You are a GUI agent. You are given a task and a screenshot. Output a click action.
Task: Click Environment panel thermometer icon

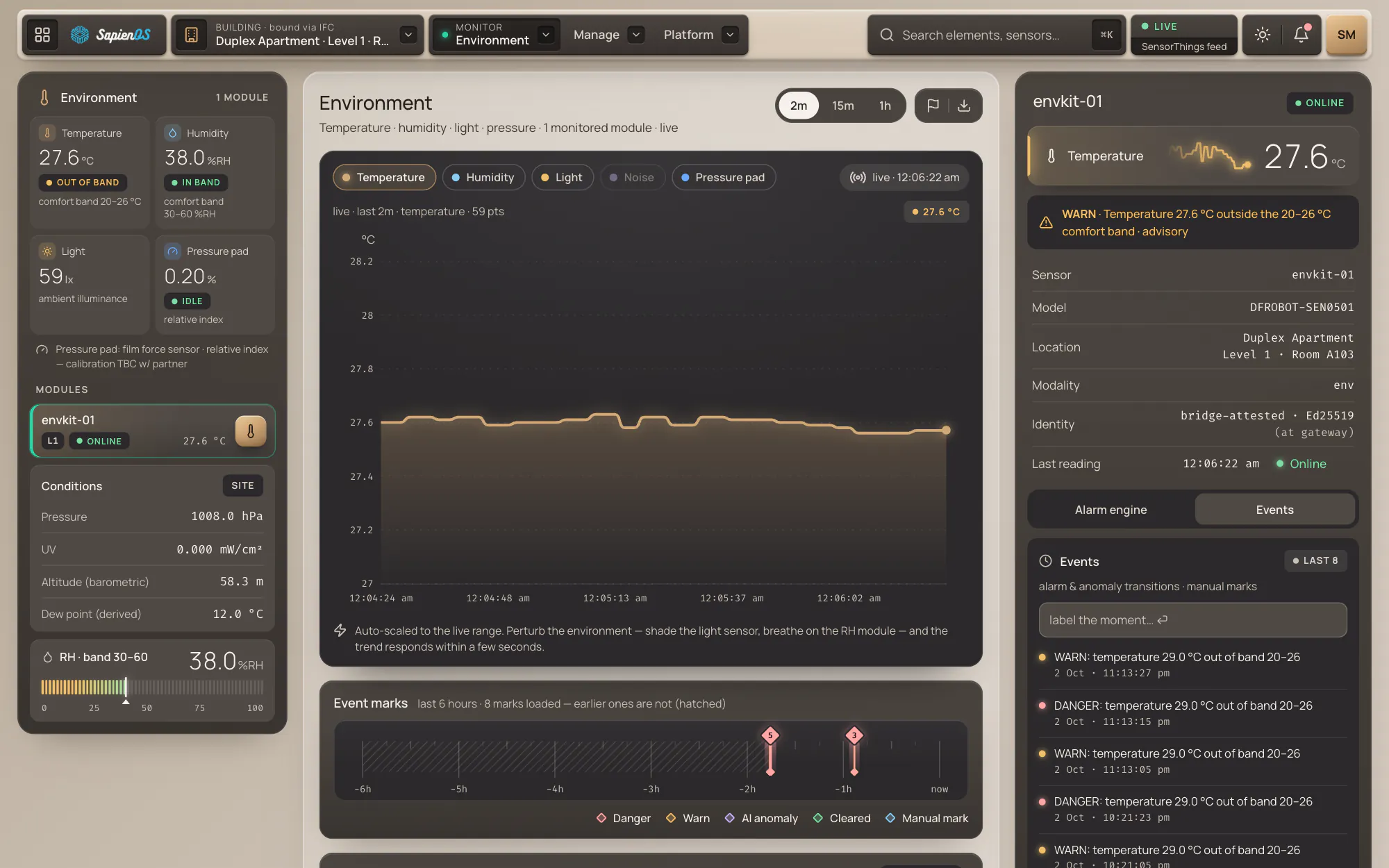(44, 97)
